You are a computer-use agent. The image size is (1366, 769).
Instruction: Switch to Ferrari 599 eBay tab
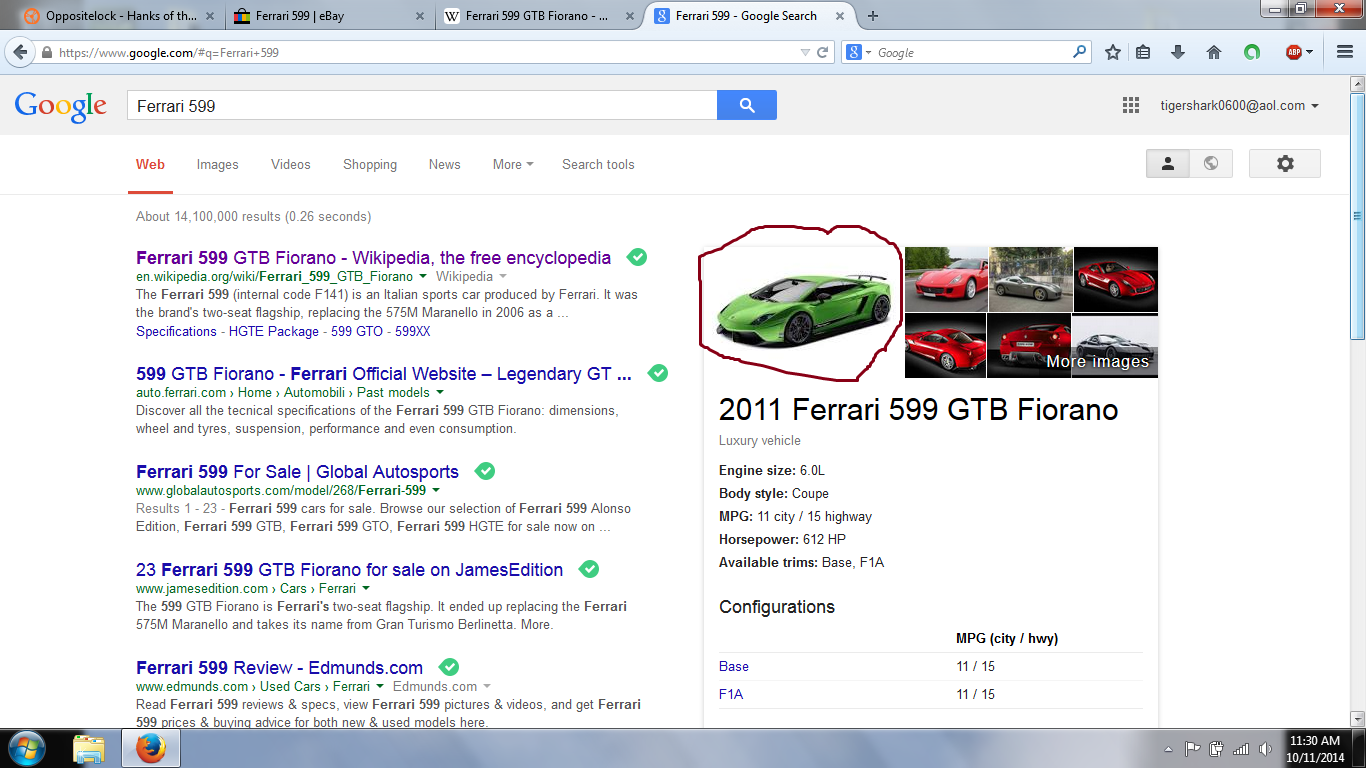(328, 16)
